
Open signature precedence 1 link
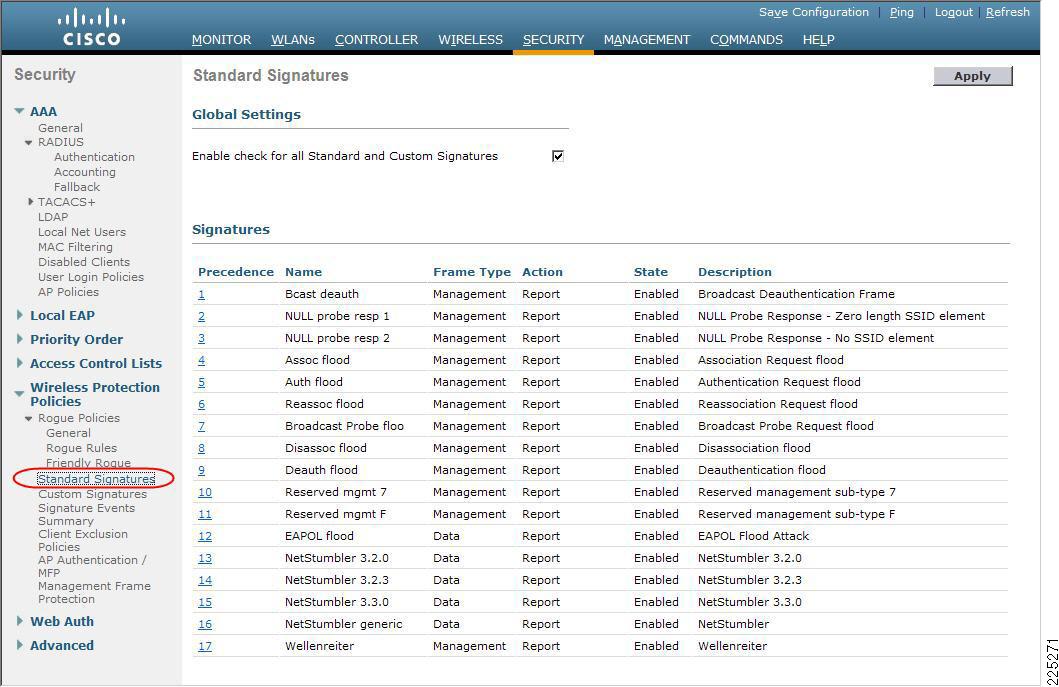point(201,295)
